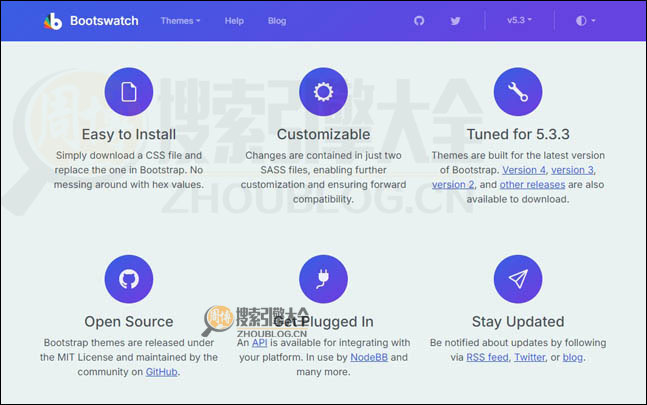The width and height of the screenshot is (647, 405).
Task: Visit the NodeBB link
Action: 369,357
